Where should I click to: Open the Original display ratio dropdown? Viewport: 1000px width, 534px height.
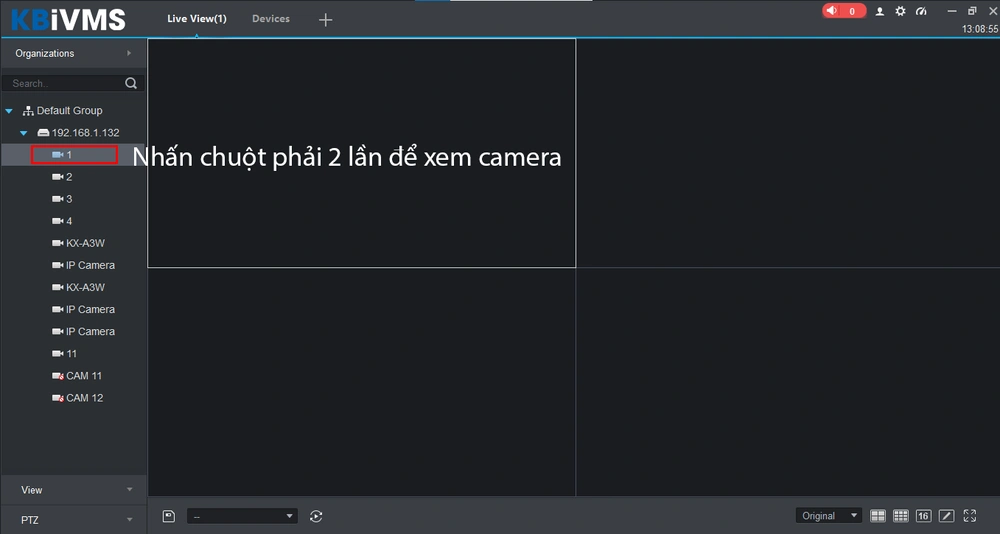tap(828, 515)
